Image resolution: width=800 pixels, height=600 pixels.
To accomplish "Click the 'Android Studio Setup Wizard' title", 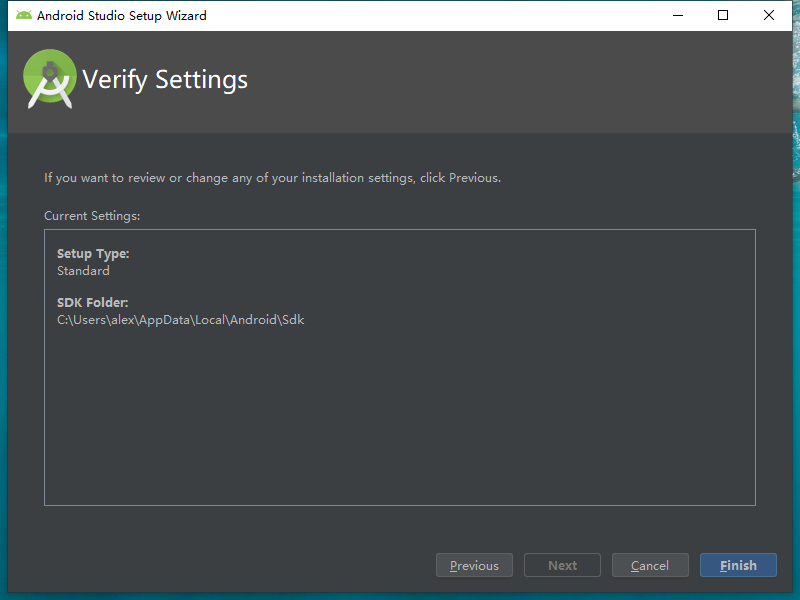I will click(121, 16).
